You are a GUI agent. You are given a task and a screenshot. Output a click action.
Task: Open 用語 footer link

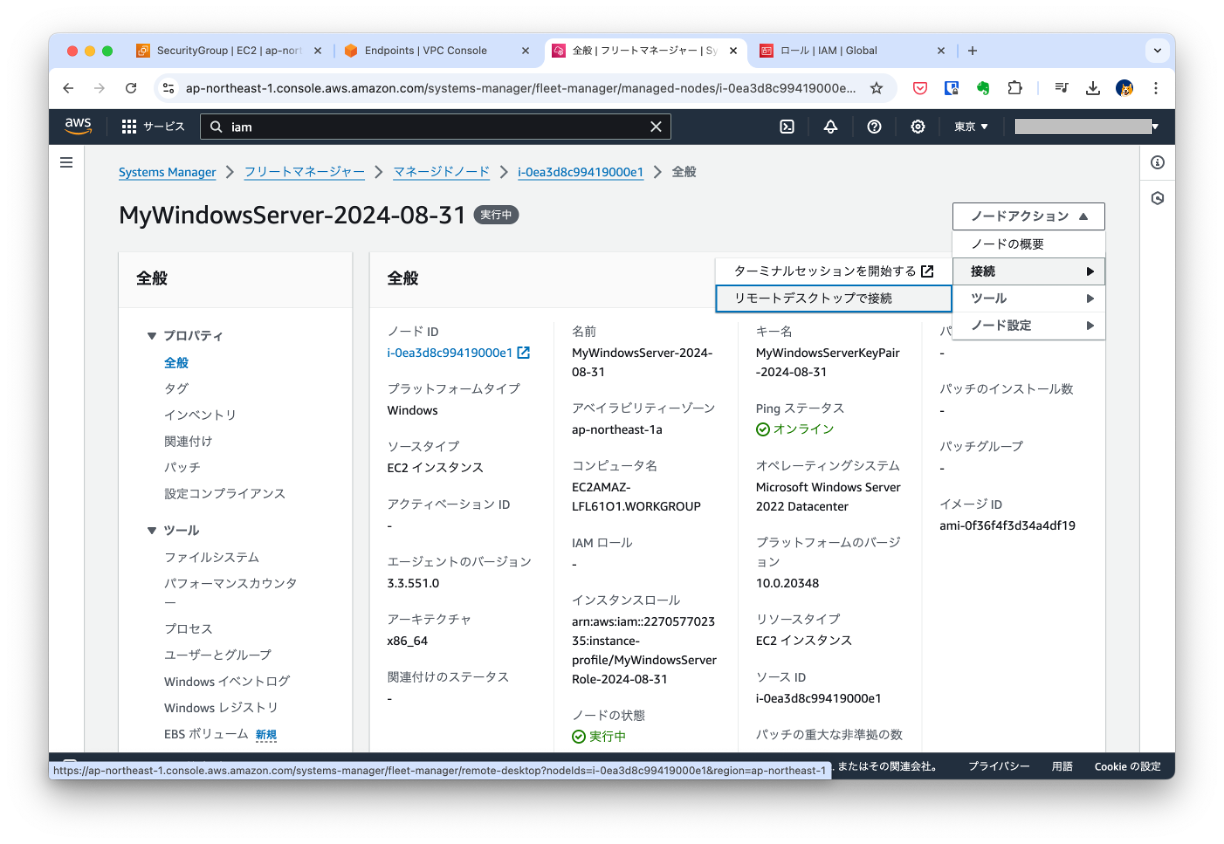[x=1062, y=766]
